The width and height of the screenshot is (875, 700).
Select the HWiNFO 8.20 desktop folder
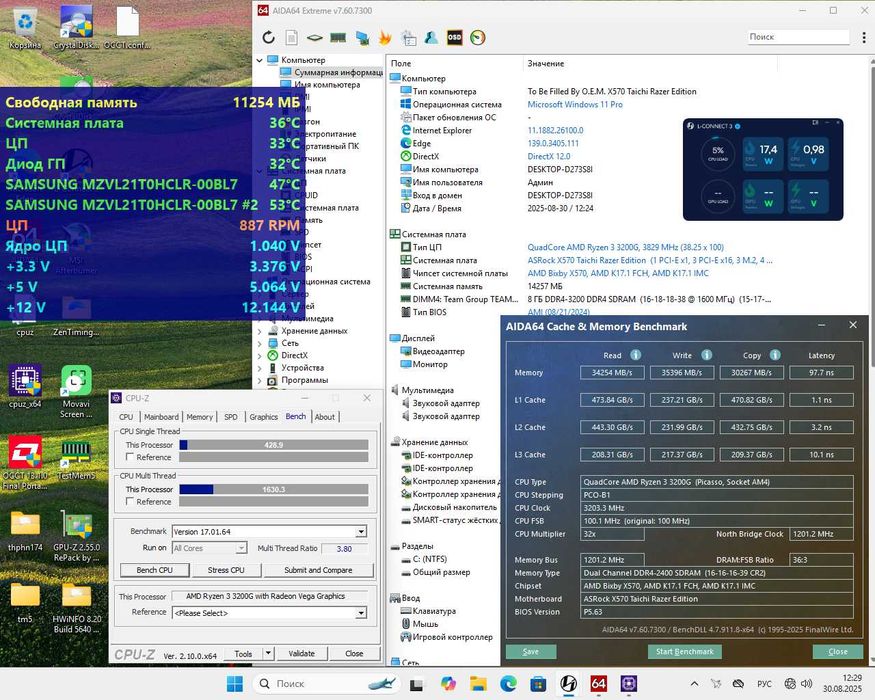(76, 608)
